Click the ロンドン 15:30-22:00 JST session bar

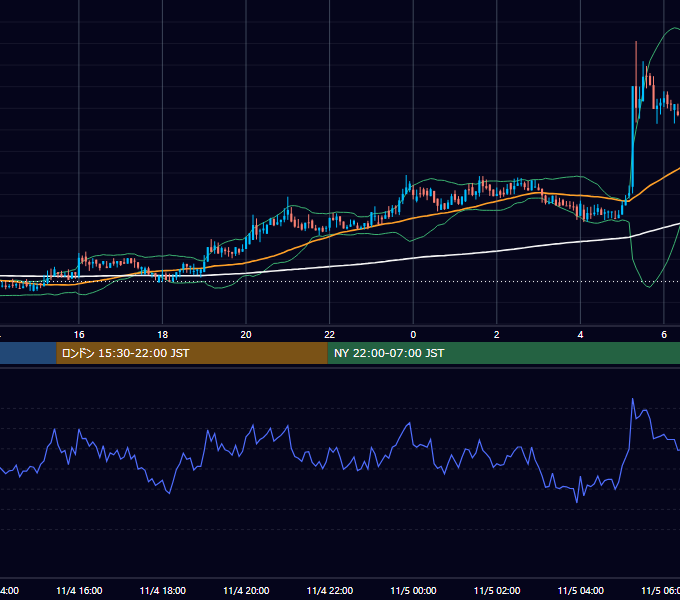192,353
